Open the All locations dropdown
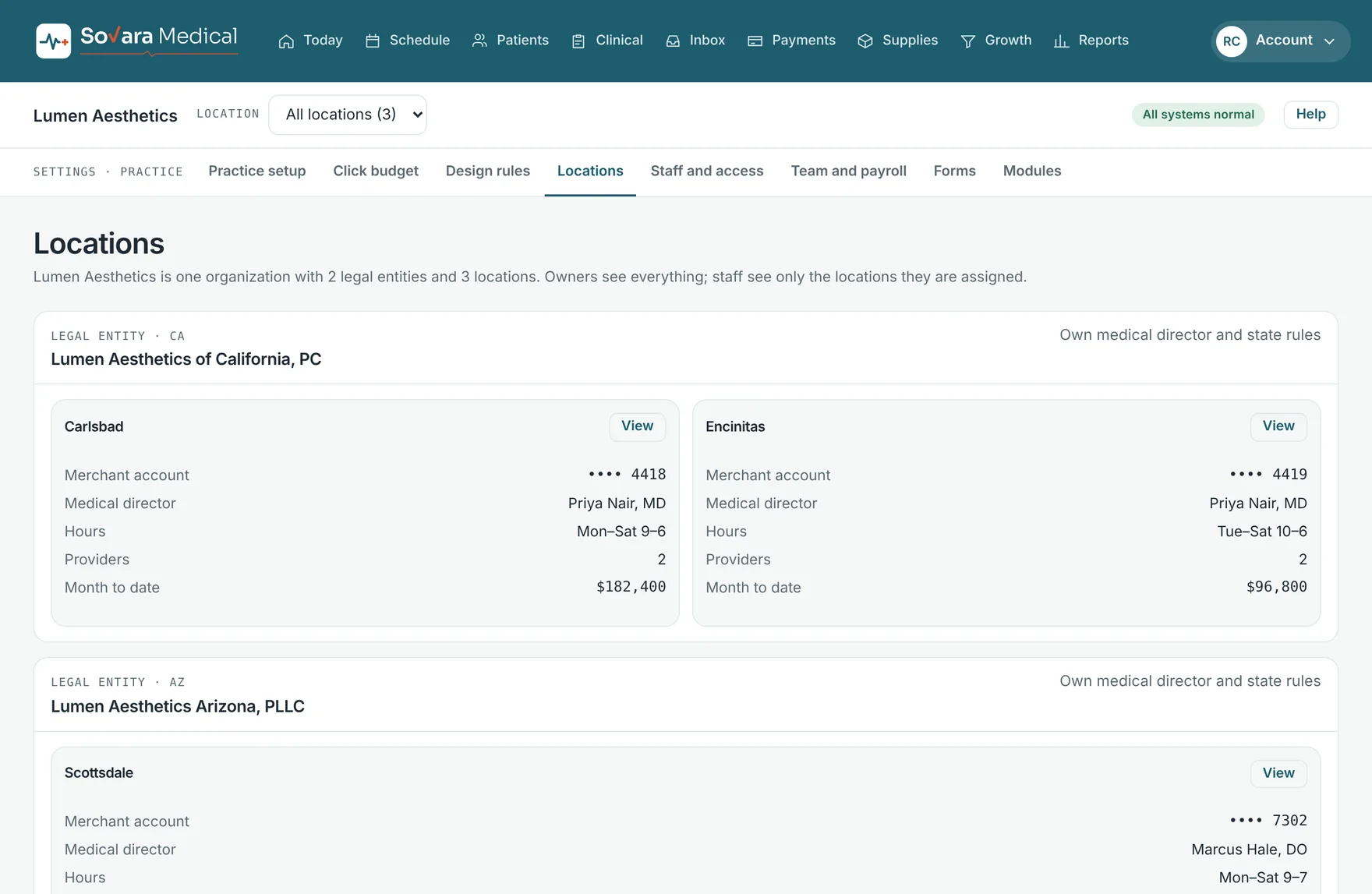 tap(348, 115)
